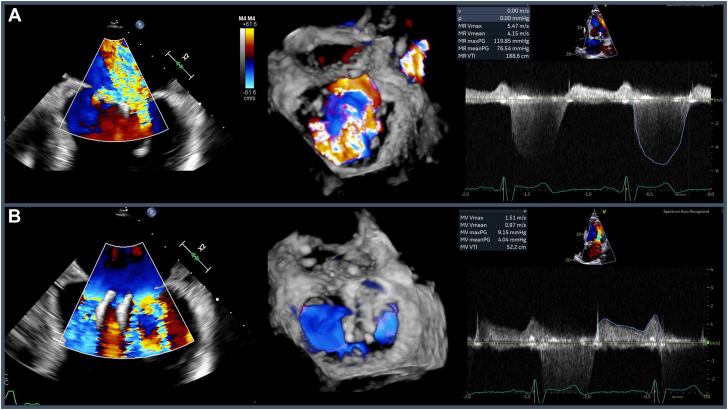The image size is (728, 410).
Task: Select the x2 scale marker in panel A
Action: coord(180,64)
